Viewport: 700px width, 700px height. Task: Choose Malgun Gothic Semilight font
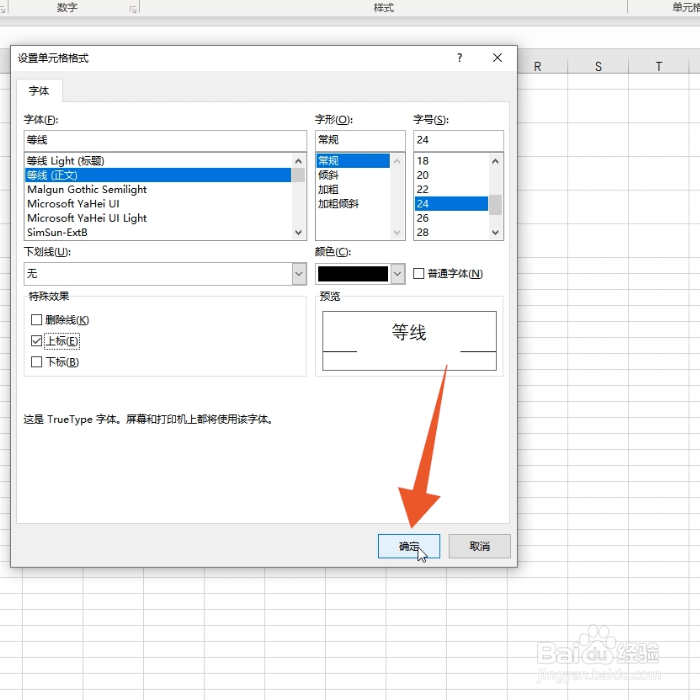click(x=158, y=189)
